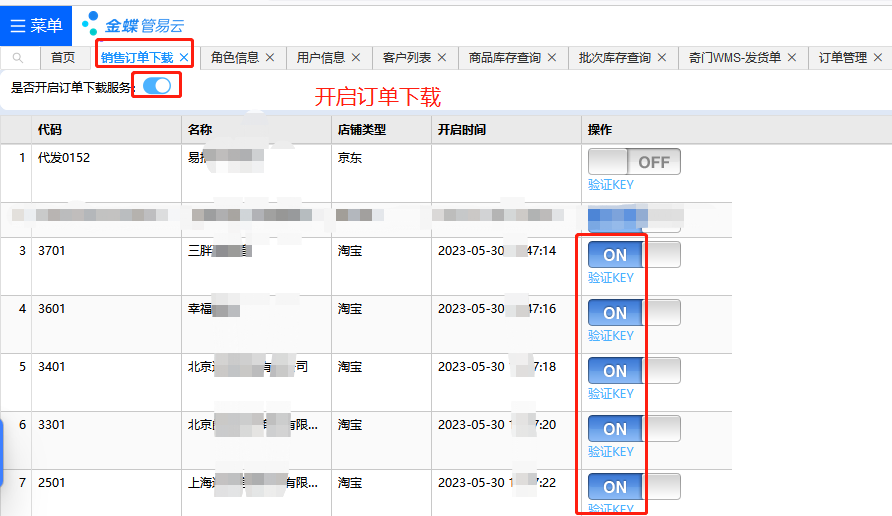The height and width of the screenshot is (516, 892).
Task: Switch to the 首页 tab
Action: click(63, 58)
